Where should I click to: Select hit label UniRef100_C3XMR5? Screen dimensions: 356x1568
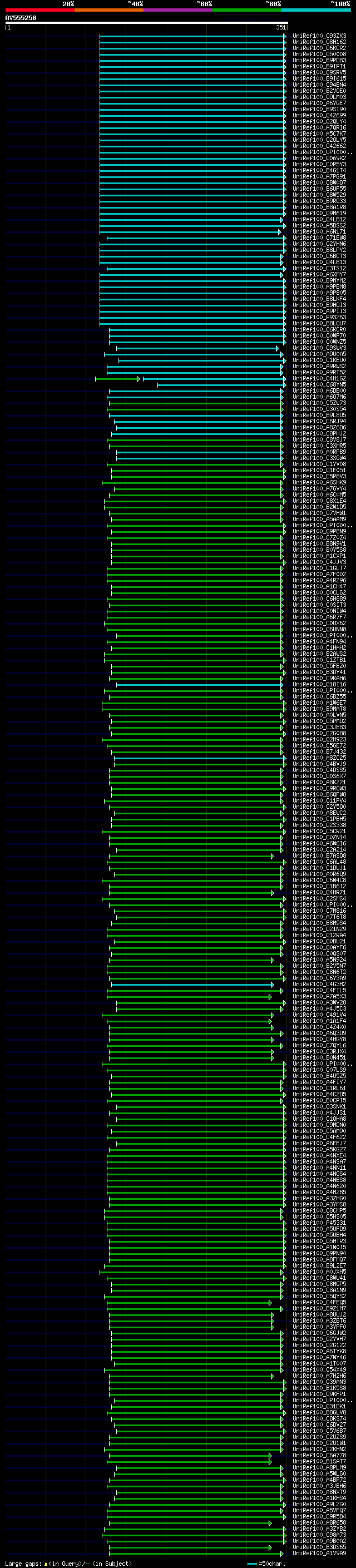(319, 446)
